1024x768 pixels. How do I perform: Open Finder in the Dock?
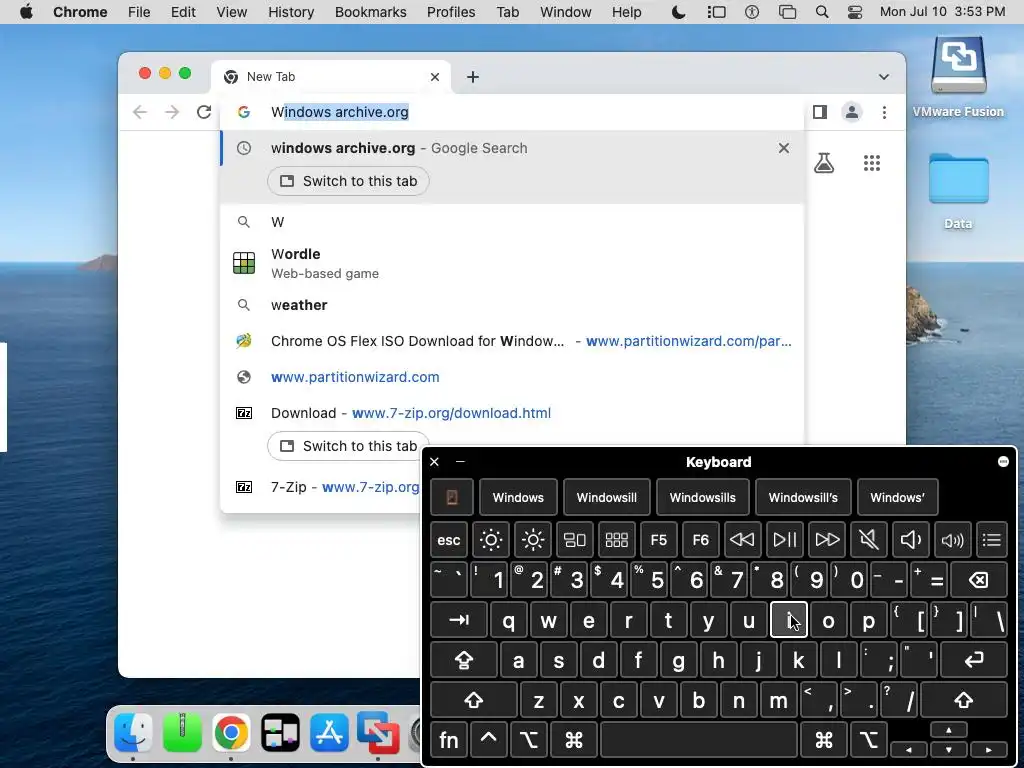(133, 733)
